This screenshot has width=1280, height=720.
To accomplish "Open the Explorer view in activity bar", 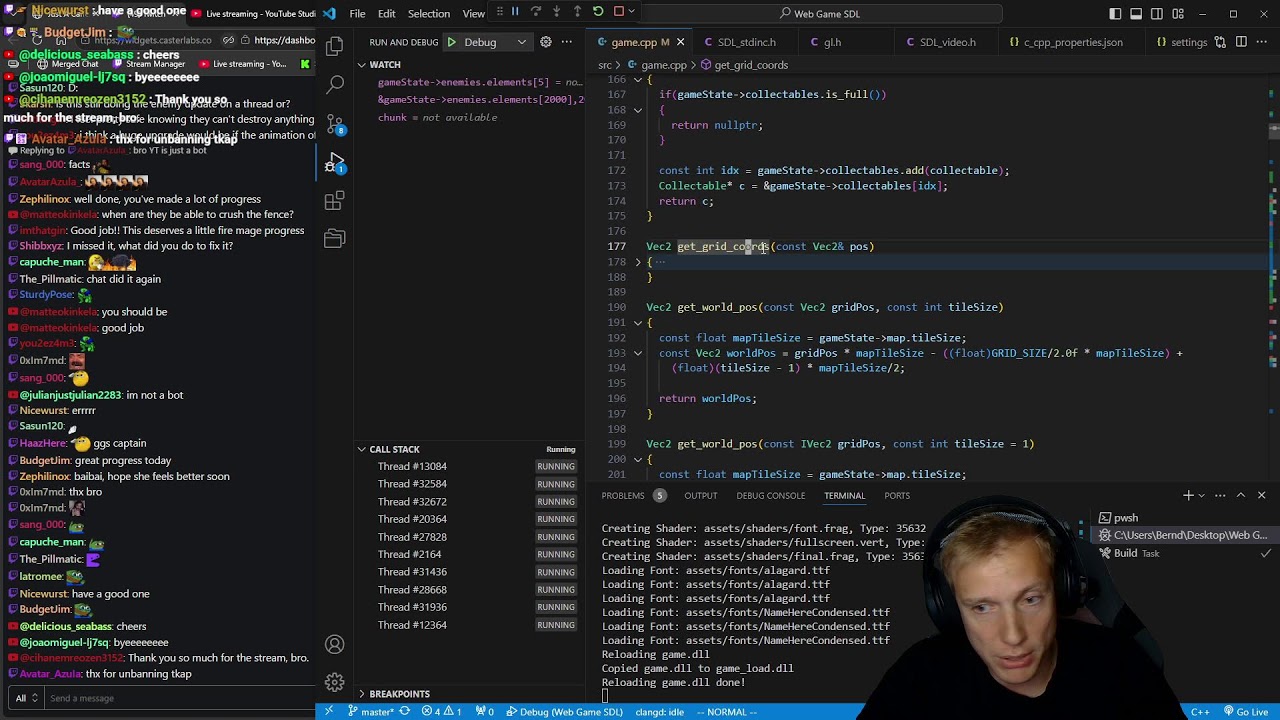I will point(335,46).
